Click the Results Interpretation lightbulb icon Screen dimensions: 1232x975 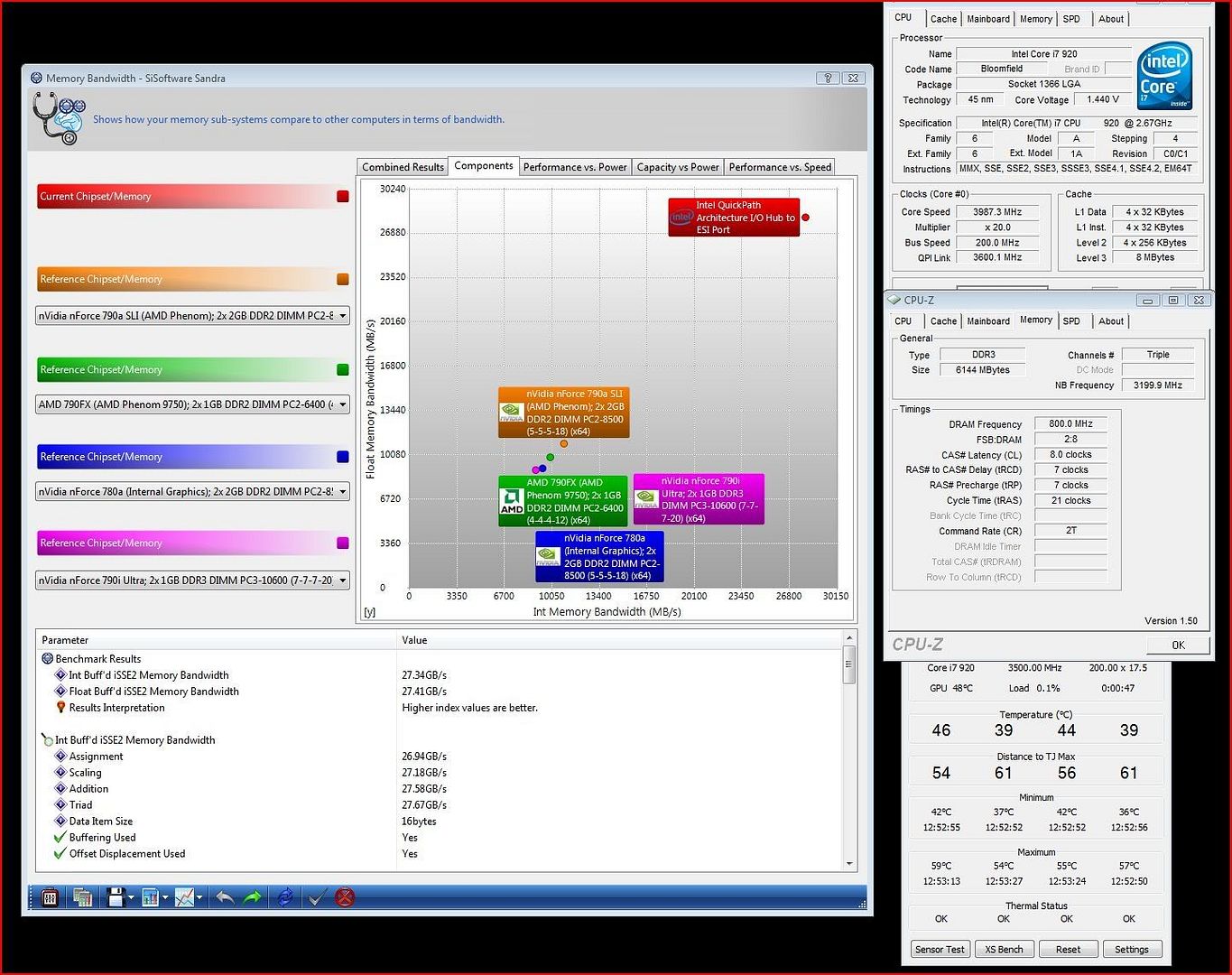60,708
